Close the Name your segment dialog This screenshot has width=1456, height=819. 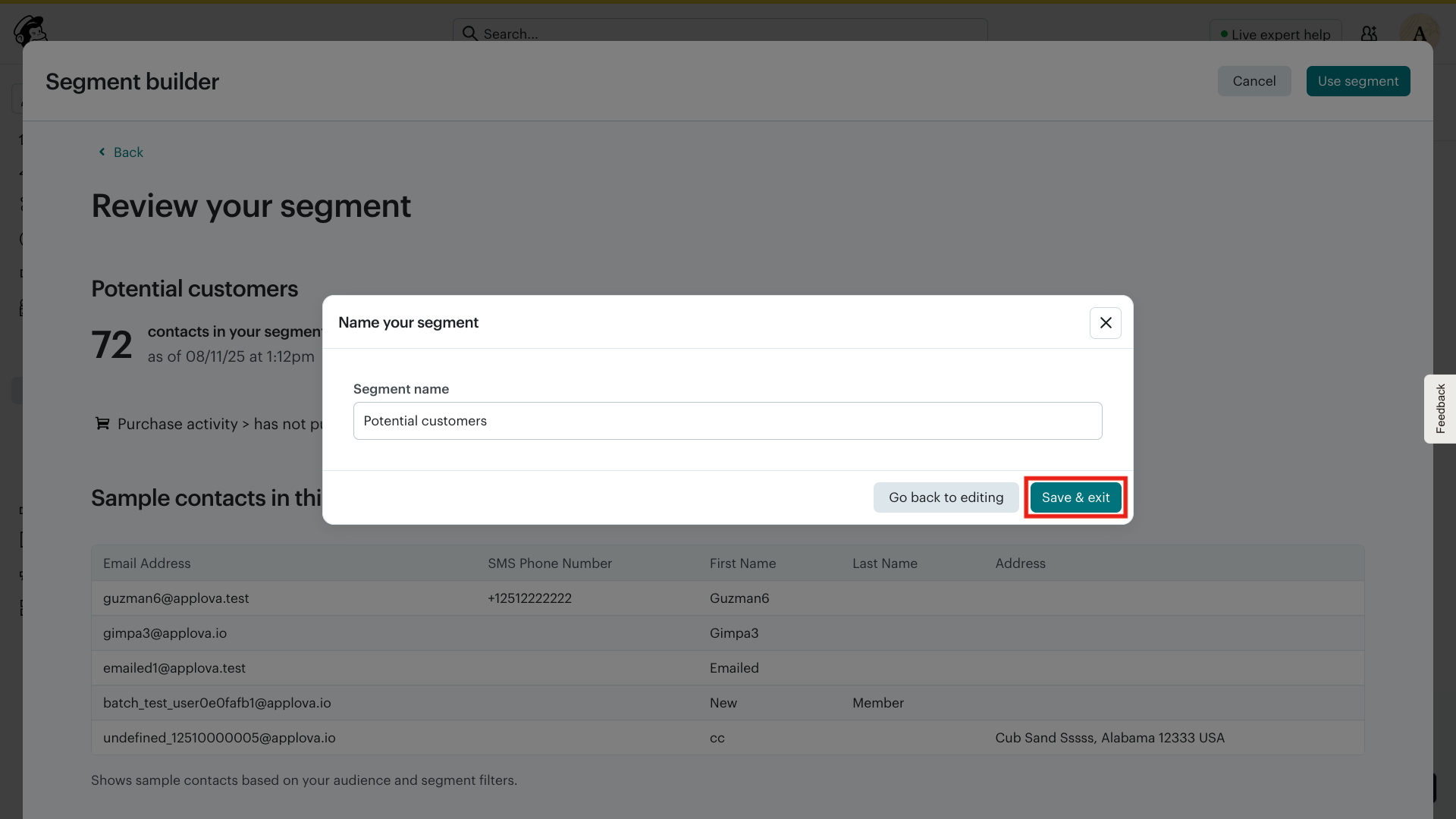point(1106,323)
